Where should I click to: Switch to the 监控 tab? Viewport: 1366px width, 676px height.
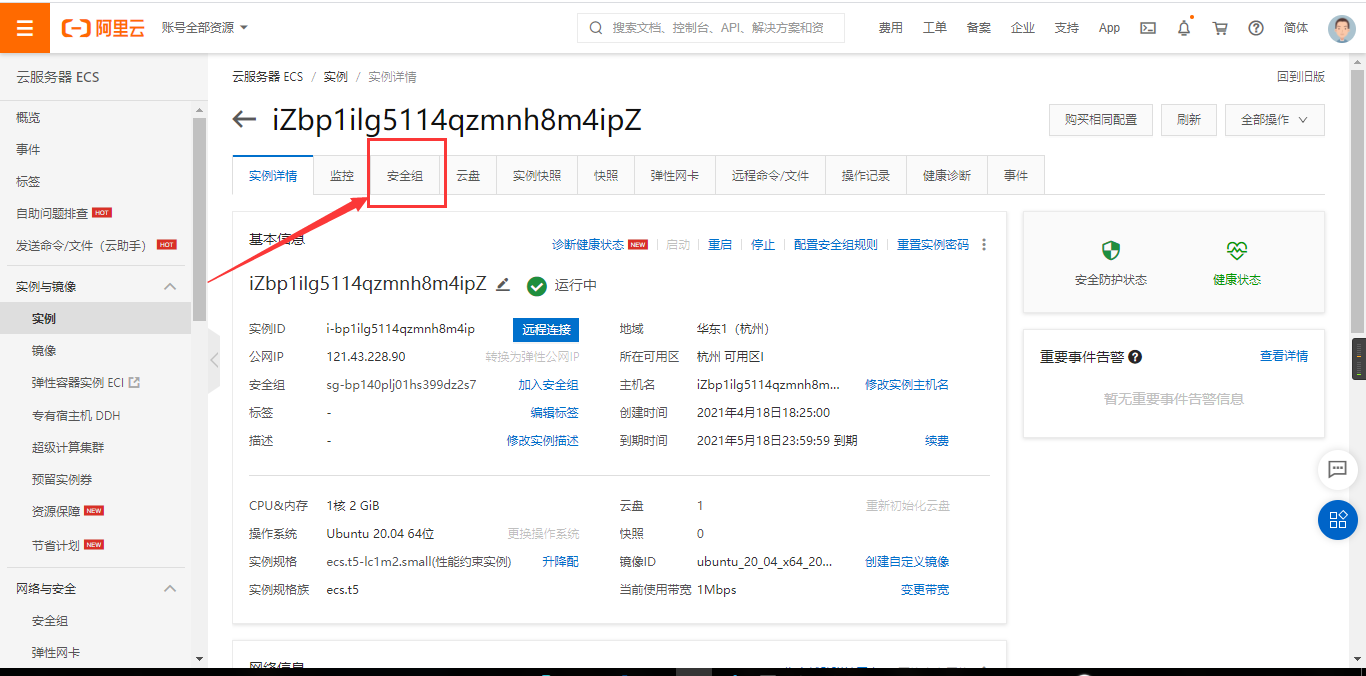tap(342, 175)
